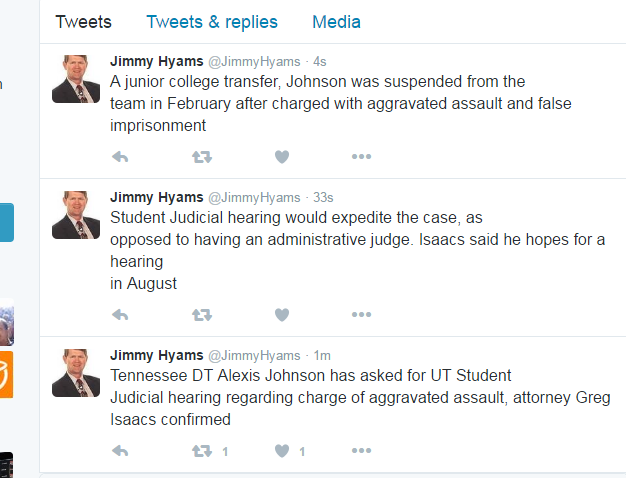Reply to the Student Judicial hearing tweet

[120, 315]
